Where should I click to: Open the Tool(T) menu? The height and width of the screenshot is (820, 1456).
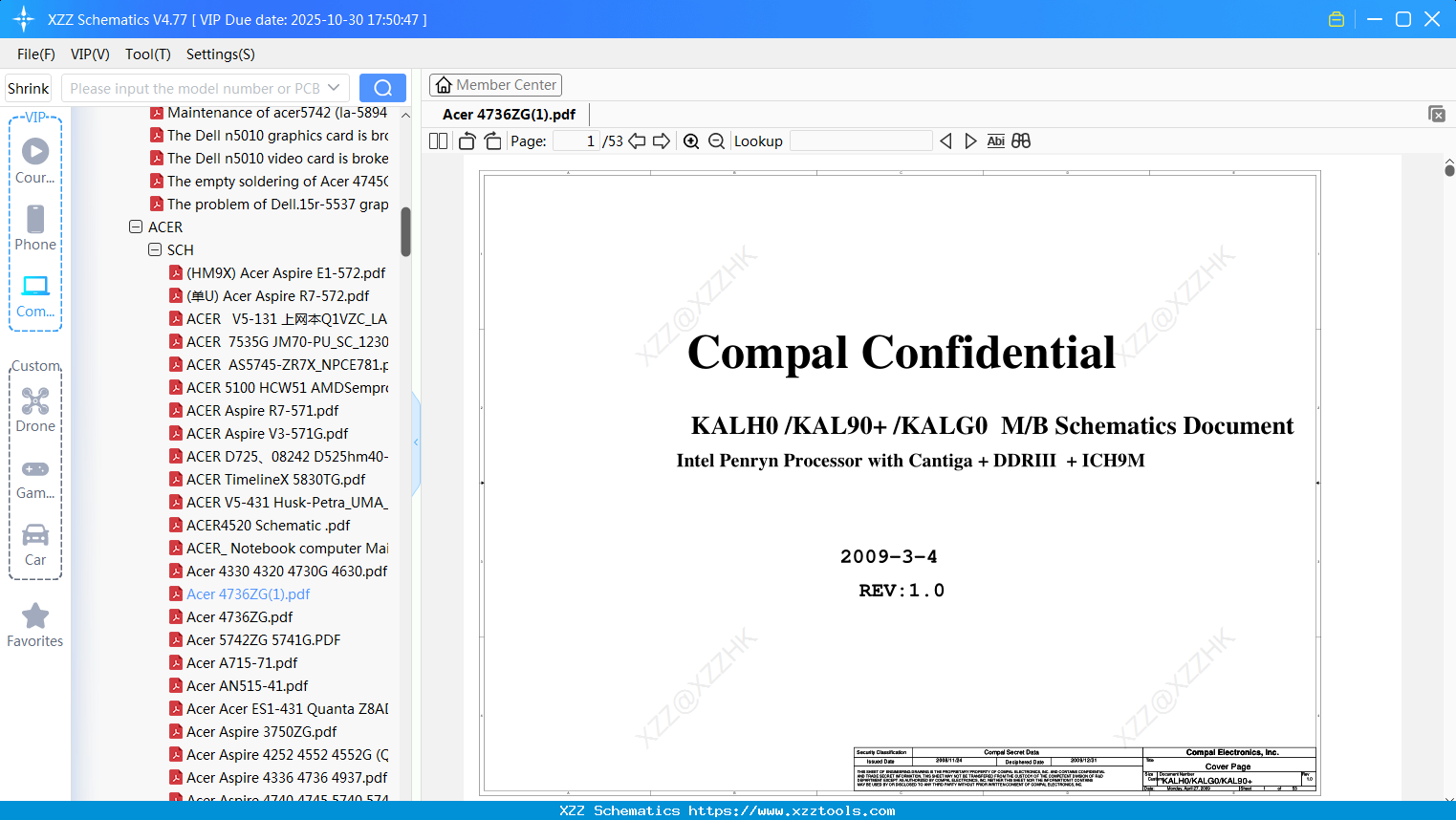148,54
